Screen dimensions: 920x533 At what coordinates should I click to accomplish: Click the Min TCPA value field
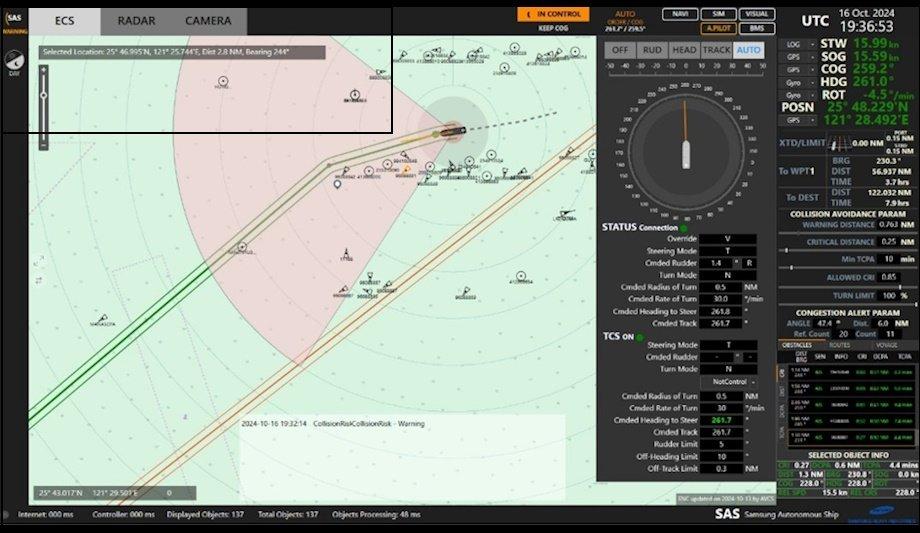pos(889,259)
